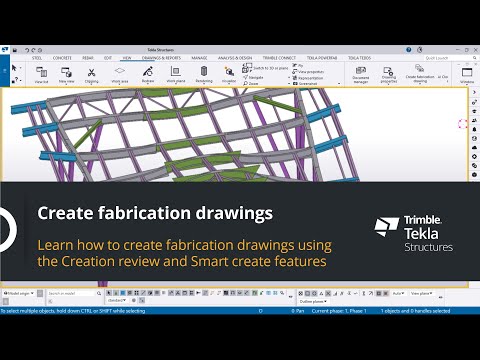Click the Quick Launch search field
Screen dimensions: 480x360
(x=451, y=58)
